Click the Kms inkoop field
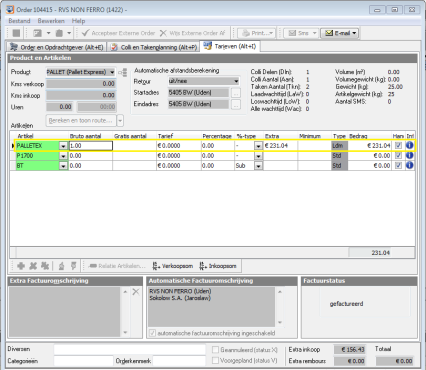The image size is (426, 370). pyautogui.click(x=81, y=95)
